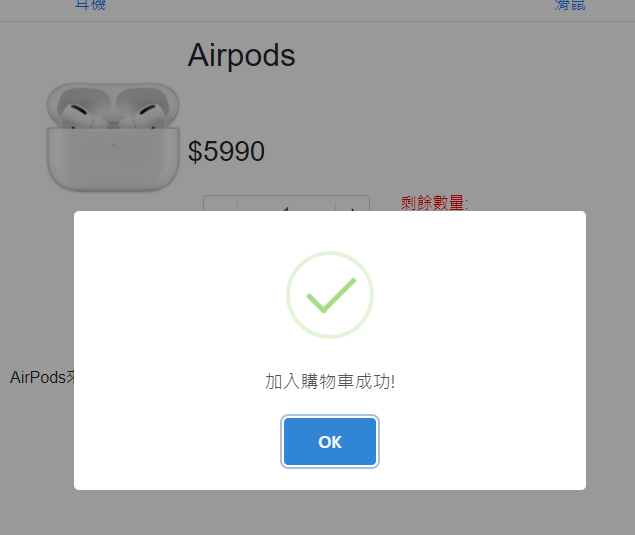The image size is (635, 535).
Task: Focus the quantity number field
Action: (286, 204)
